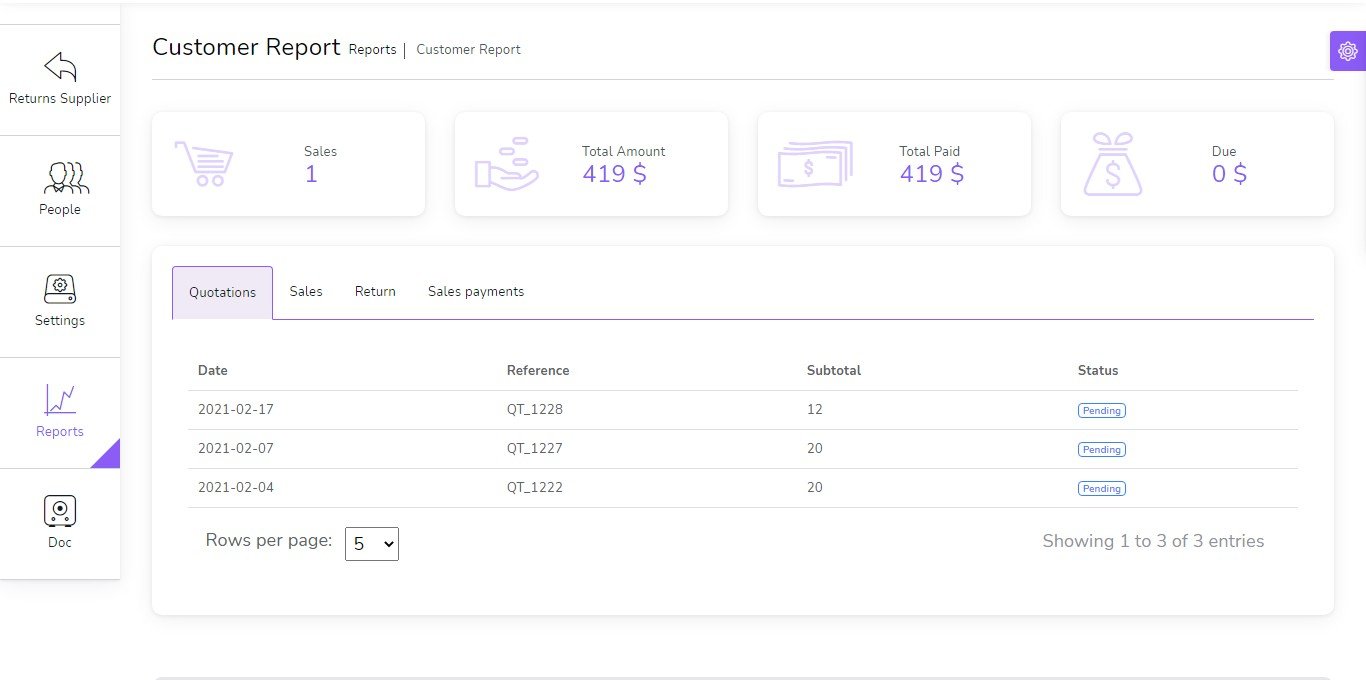Expand the Rows per page dropdown

[372, 544]
